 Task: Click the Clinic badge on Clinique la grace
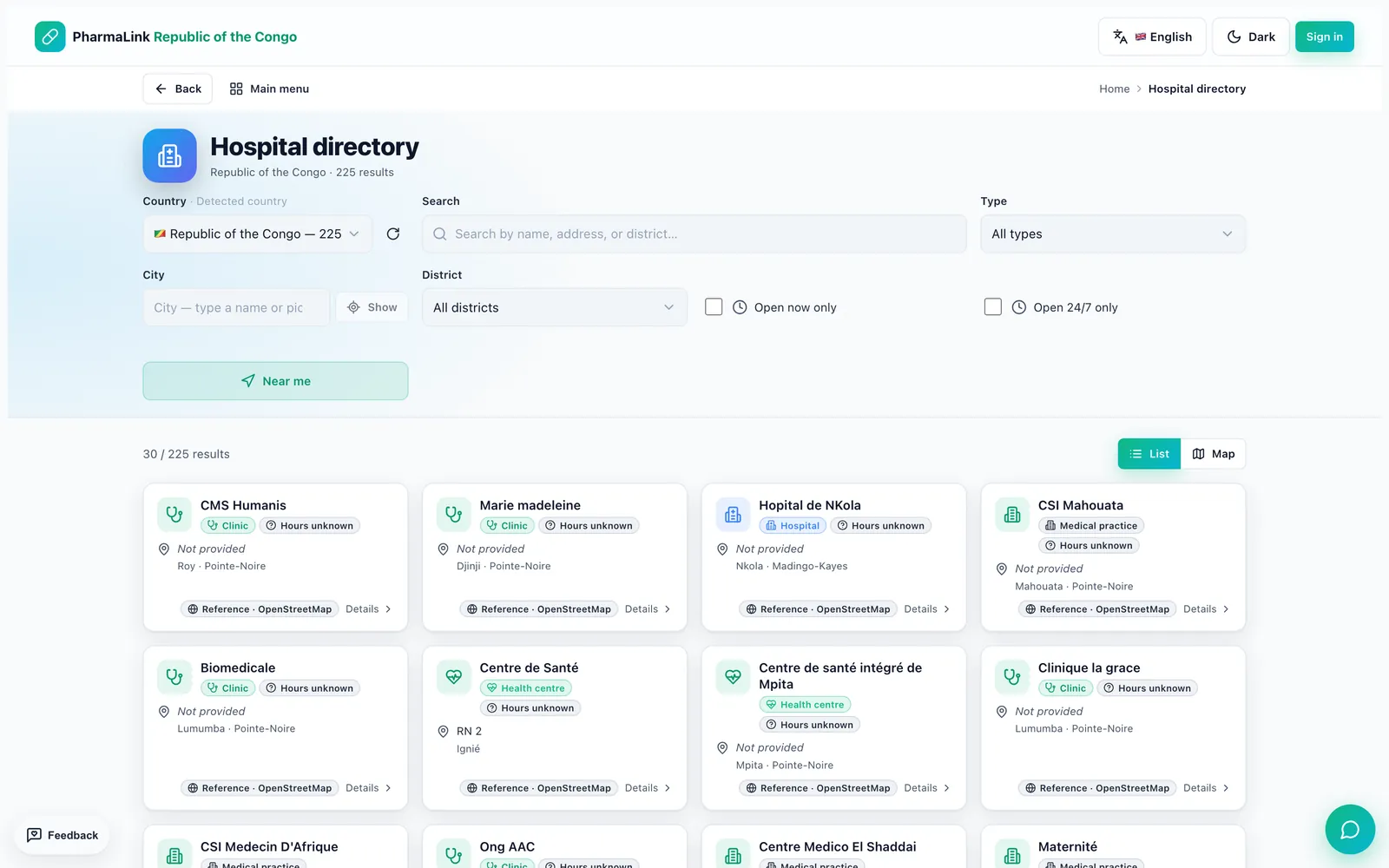[1065, 688]
